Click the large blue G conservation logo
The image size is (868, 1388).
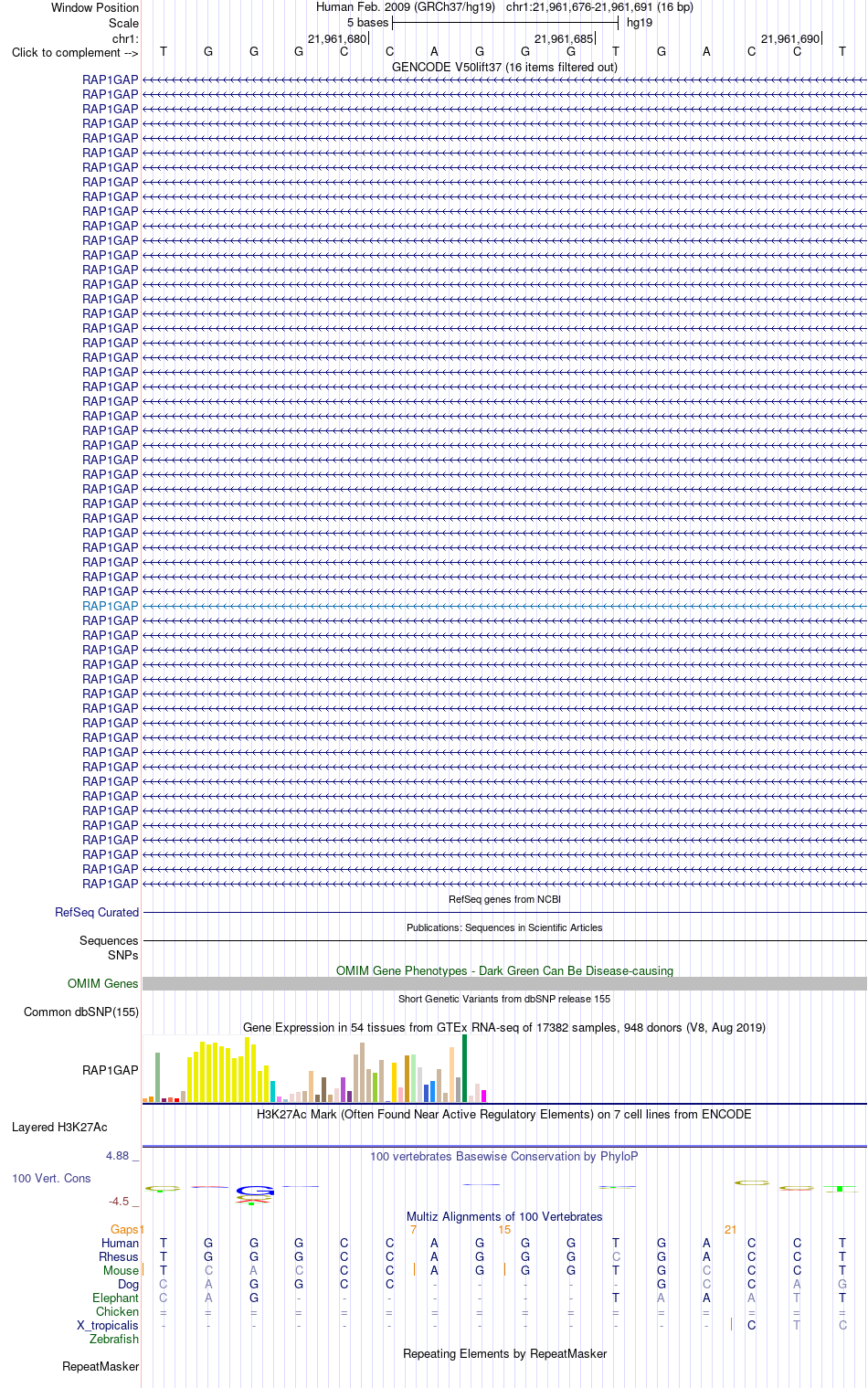255,1191
